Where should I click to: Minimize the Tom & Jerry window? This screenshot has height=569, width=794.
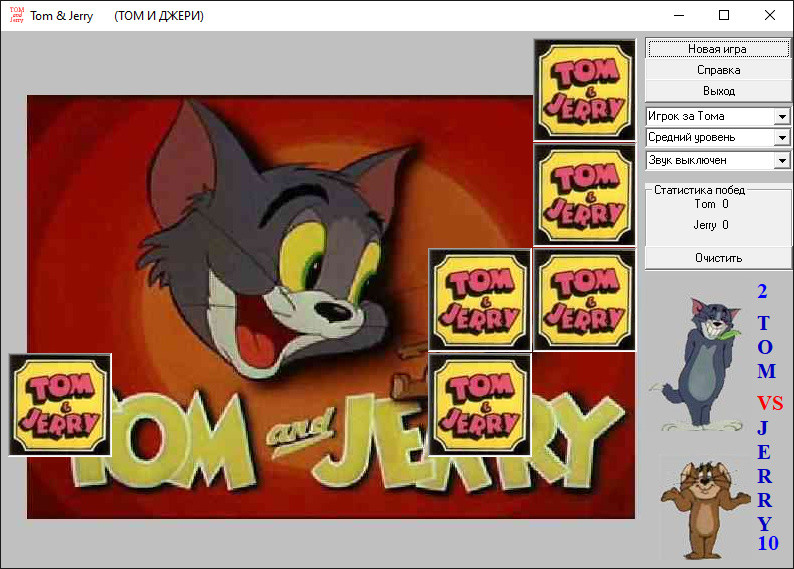coord(679,15)
